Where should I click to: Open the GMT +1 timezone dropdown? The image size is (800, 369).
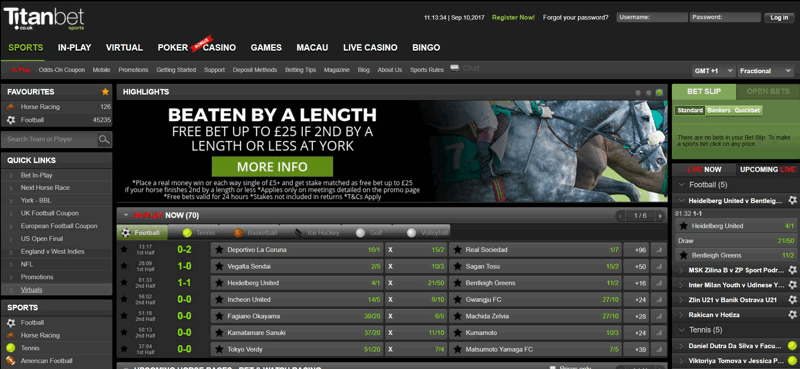point(713,71)
